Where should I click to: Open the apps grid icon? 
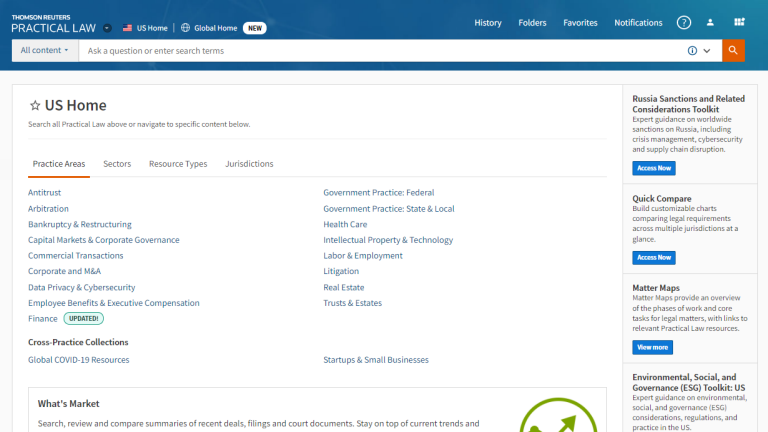click(739, 23)
